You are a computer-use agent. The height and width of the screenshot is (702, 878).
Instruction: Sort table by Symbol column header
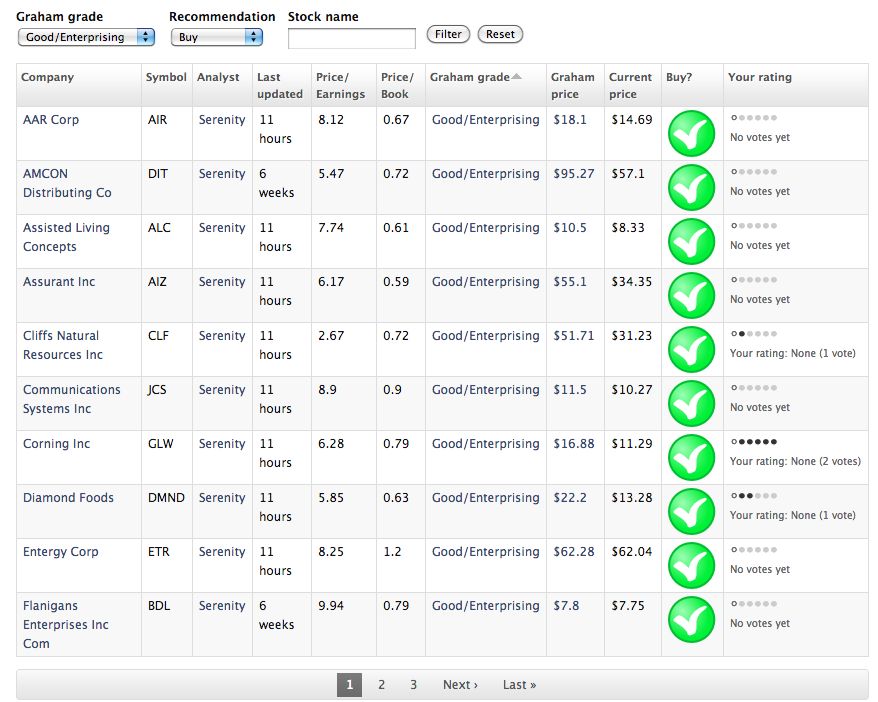[166, 77]
